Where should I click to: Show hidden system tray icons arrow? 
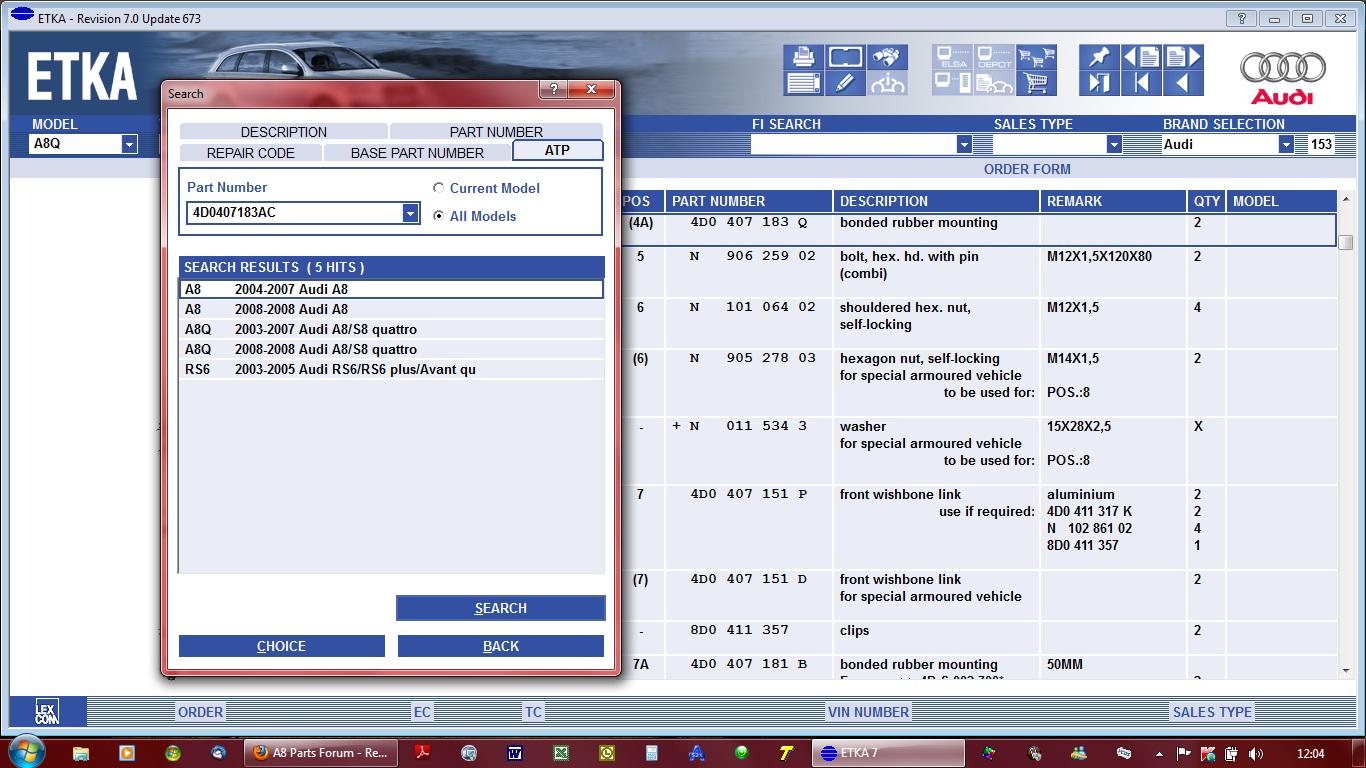(1159, 753)
